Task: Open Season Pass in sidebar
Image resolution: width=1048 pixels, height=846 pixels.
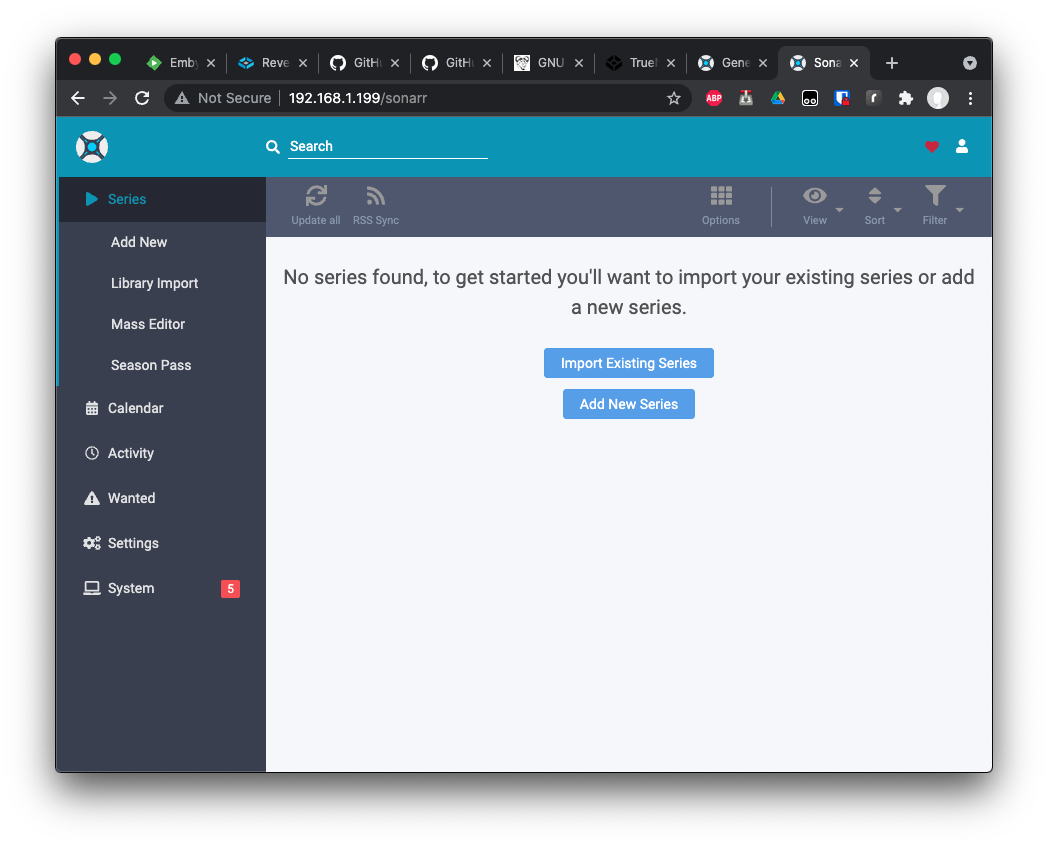Action: pos(162,365)
